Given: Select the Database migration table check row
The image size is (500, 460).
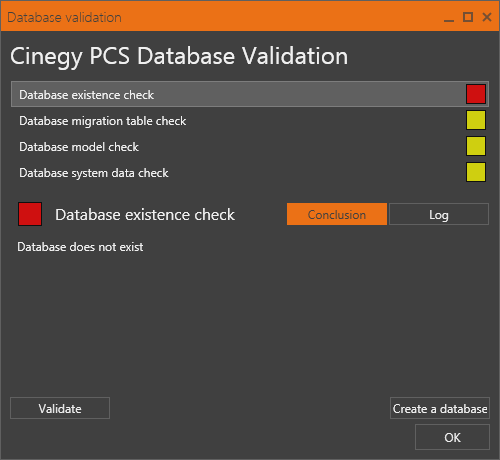Looking at the screenshot, I should [x=250, y=120].
